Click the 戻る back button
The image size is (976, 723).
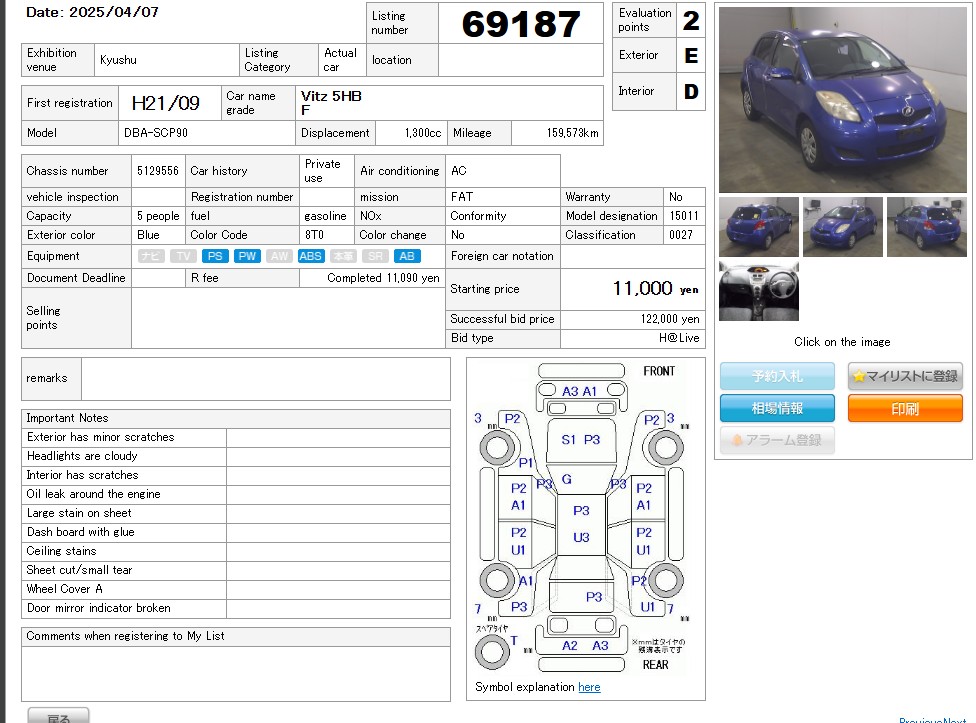click(x=59, y=716)
